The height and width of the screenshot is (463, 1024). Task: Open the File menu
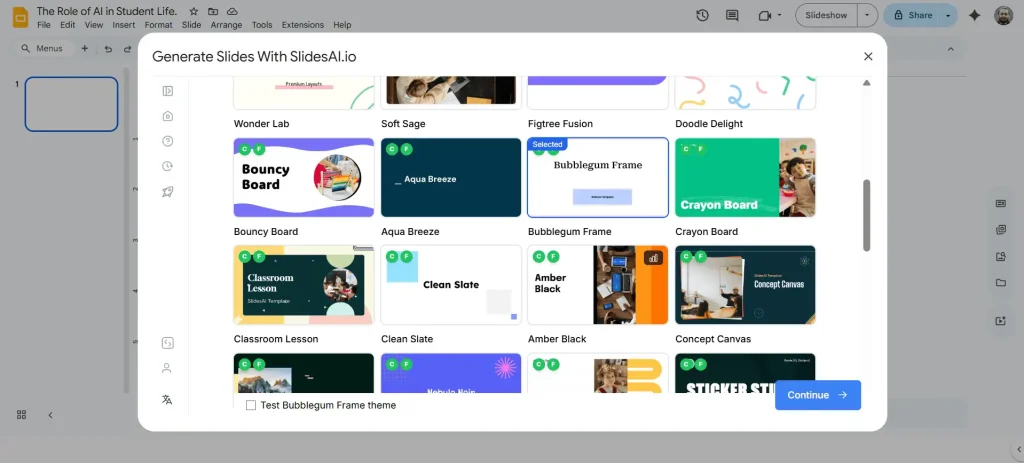click(44, 25)
